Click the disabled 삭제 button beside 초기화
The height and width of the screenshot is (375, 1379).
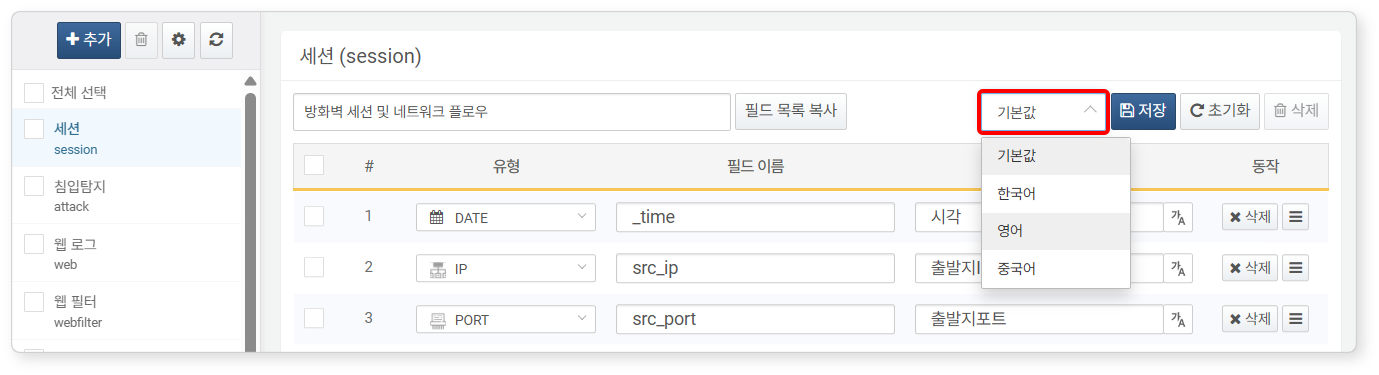(1296, 111)
